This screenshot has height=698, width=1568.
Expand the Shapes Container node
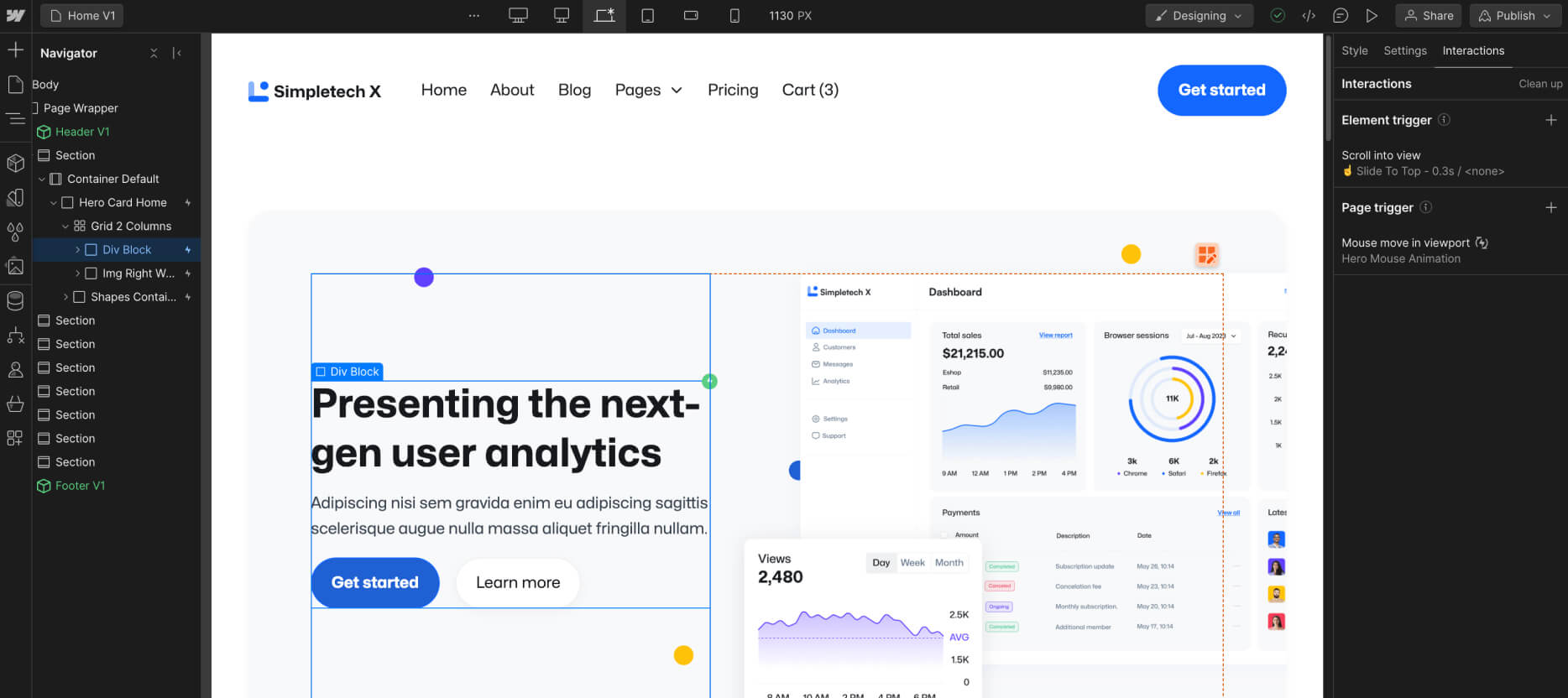tap(65, 297)
